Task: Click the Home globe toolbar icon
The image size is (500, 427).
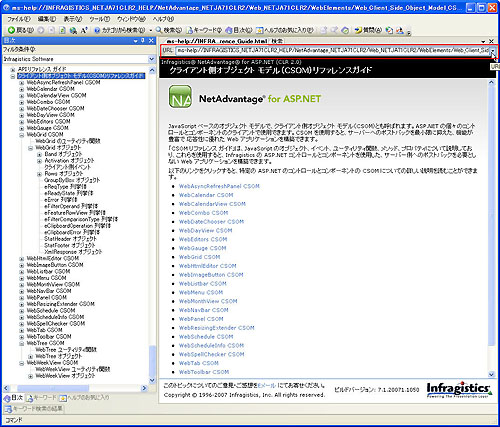Action: (73, 30)
